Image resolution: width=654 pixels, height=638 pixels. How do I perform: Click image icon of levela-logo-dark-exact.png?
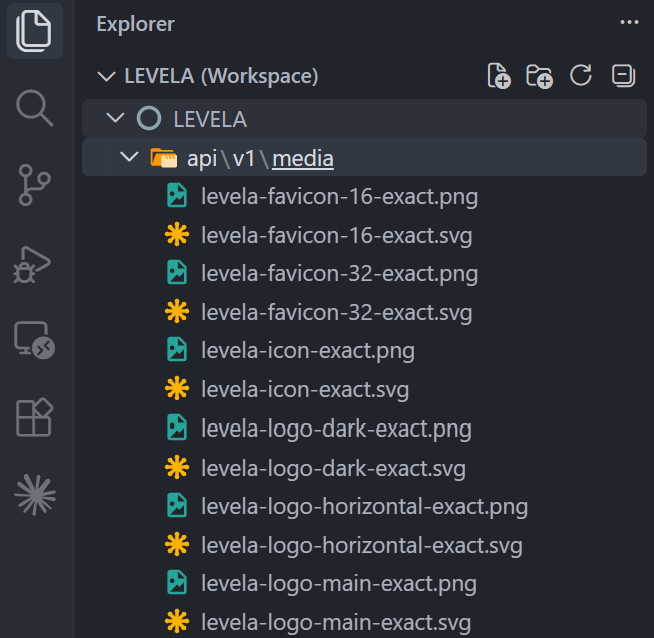pos(177,427)
